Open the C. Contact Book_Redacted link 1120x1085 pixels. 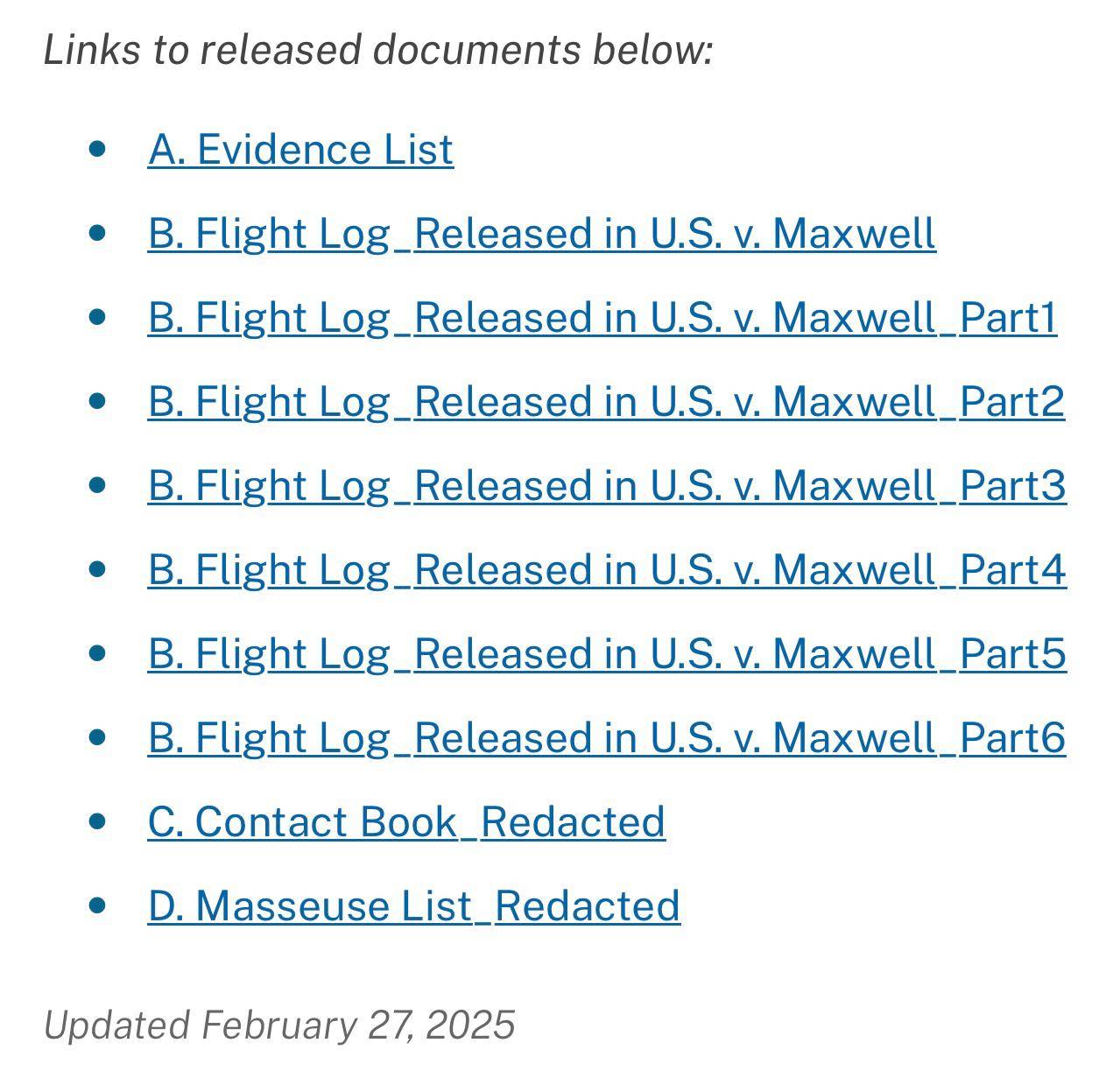406,822
